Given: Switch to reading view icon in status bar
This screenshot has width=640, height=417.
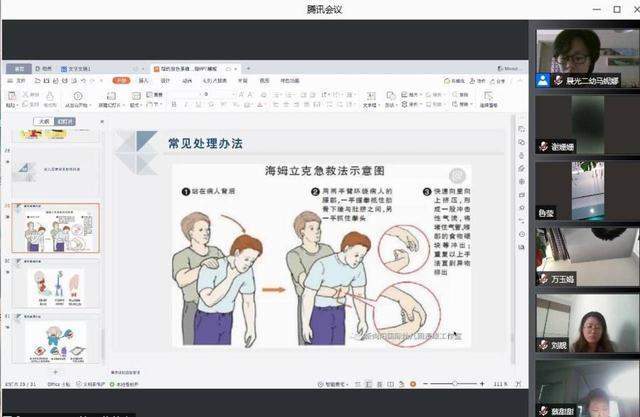Looking at the screenshot, I should coord(391,384).
